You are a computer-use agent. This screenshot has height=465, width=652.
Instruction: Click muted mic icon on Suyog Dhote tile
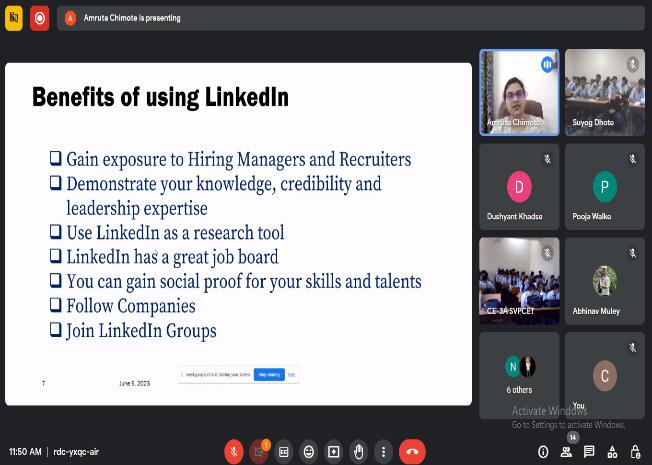[632, 64]
